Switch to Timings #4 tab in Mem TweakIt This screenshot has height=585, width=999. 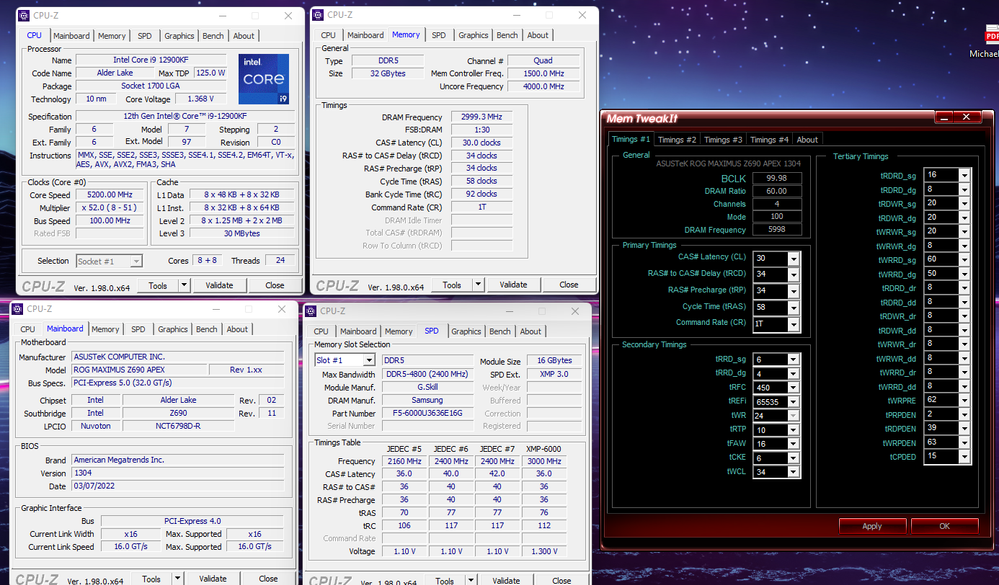[768, 140]
